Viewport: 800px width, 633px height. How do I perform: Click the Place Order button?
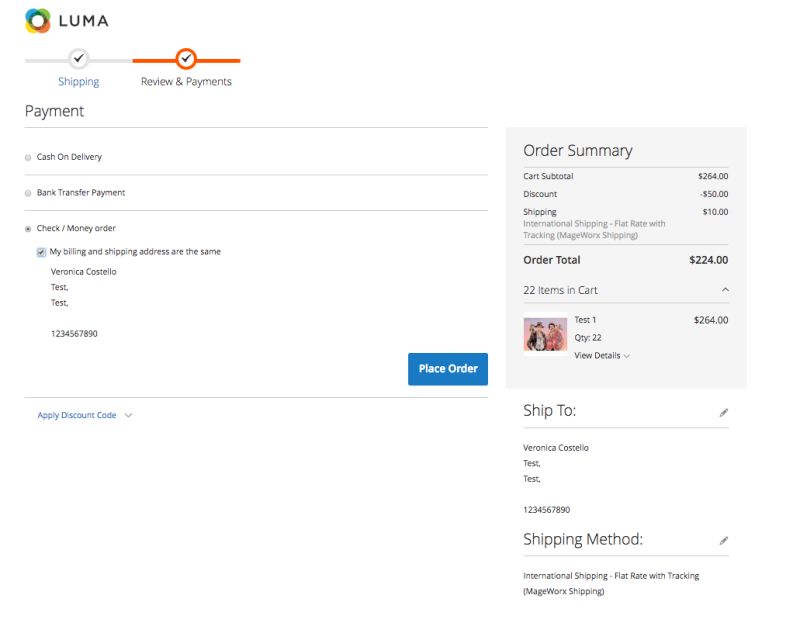click(x=447, y=368)
